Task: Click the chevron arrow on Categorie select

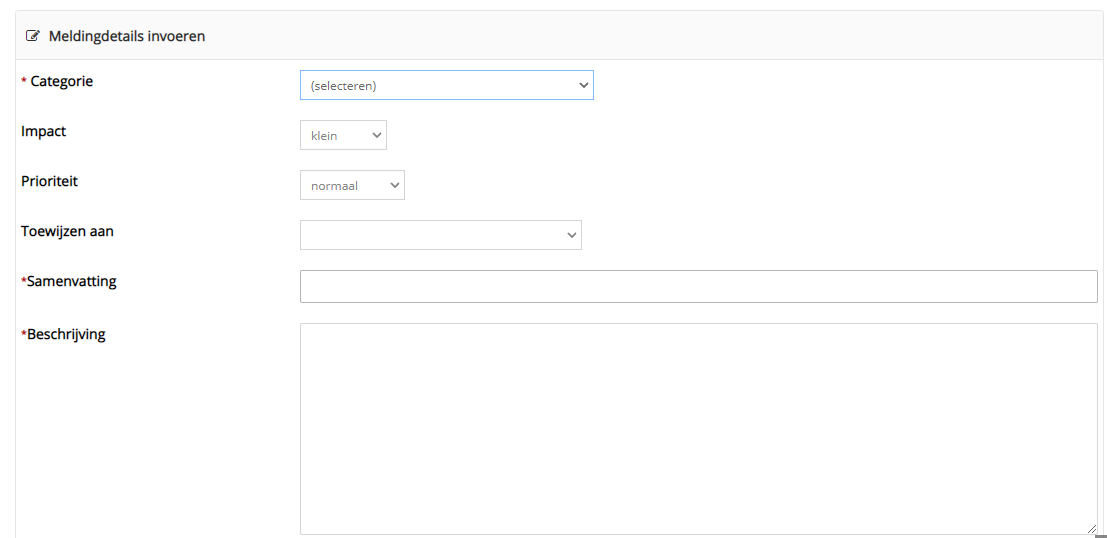Action: 584,85
